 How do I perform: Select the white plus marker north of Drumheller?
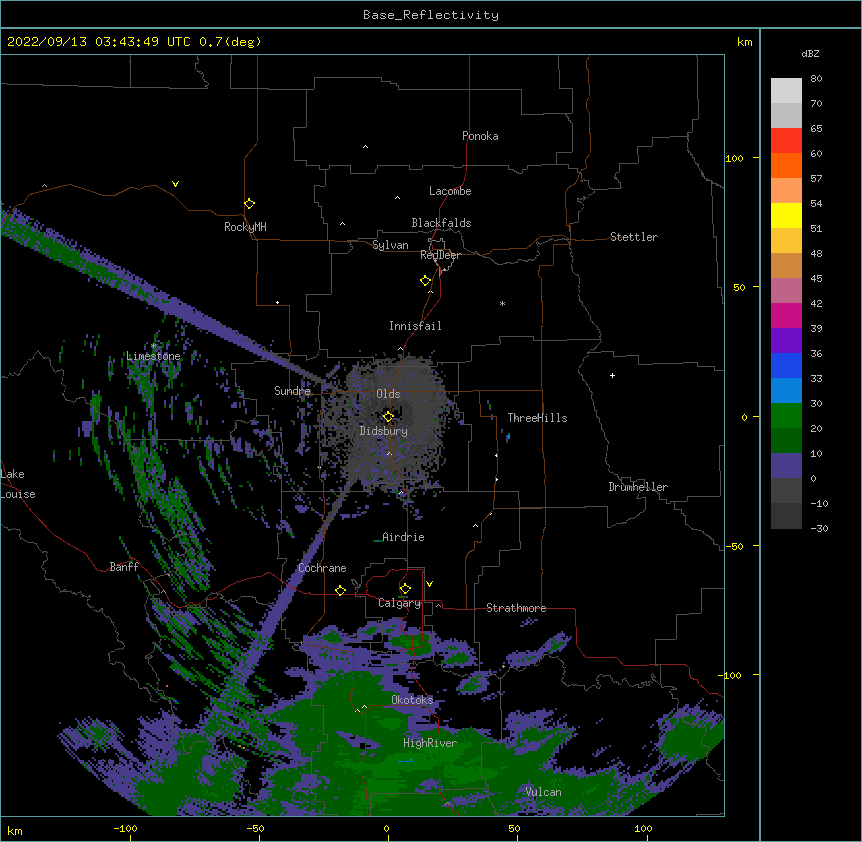point(612,375)
